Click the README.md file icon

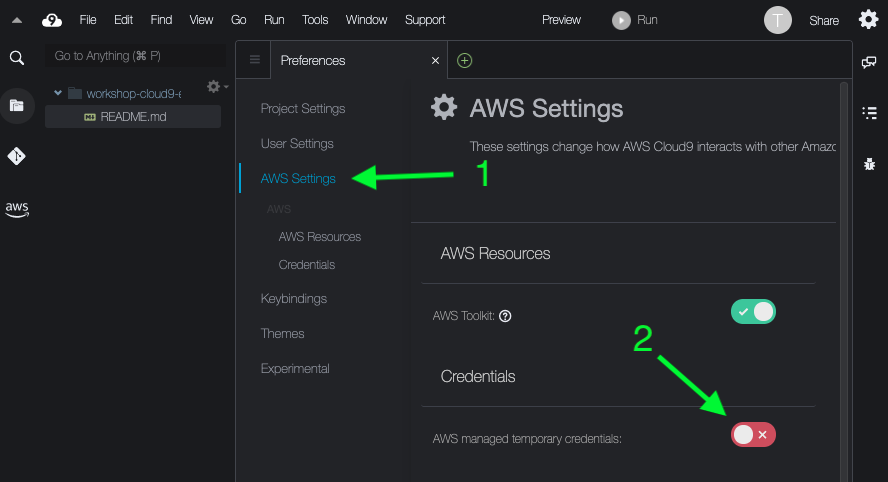[89, 117]
